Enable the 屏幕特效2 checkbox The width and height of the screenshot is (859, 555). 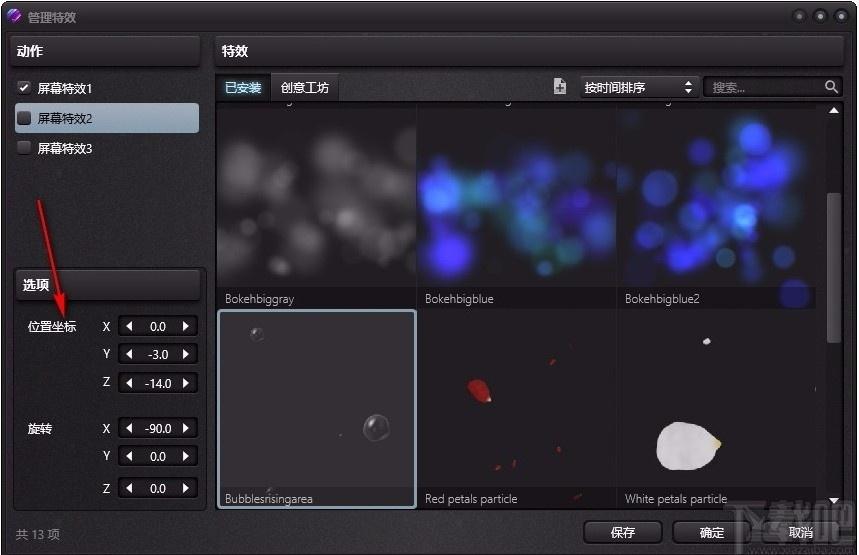pos(24,118)
